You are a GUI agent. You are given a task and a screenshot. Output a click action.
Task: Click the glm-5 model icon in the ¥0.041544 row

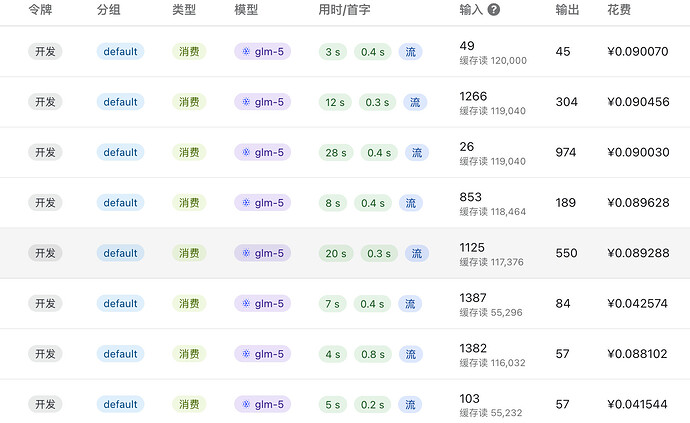246,405
